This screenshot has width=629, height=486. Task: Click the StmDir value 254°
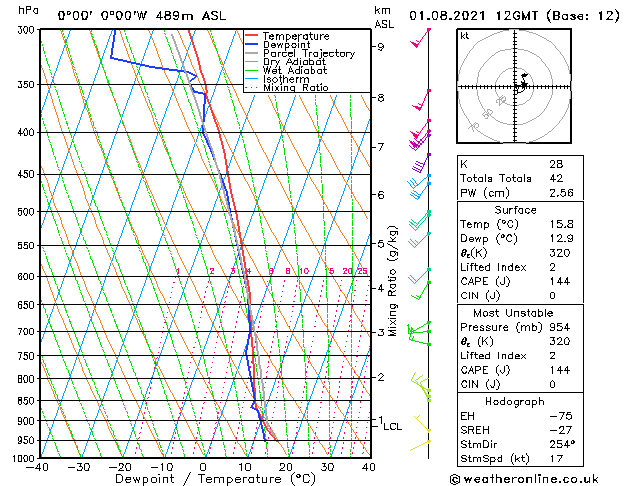point(562,444)
